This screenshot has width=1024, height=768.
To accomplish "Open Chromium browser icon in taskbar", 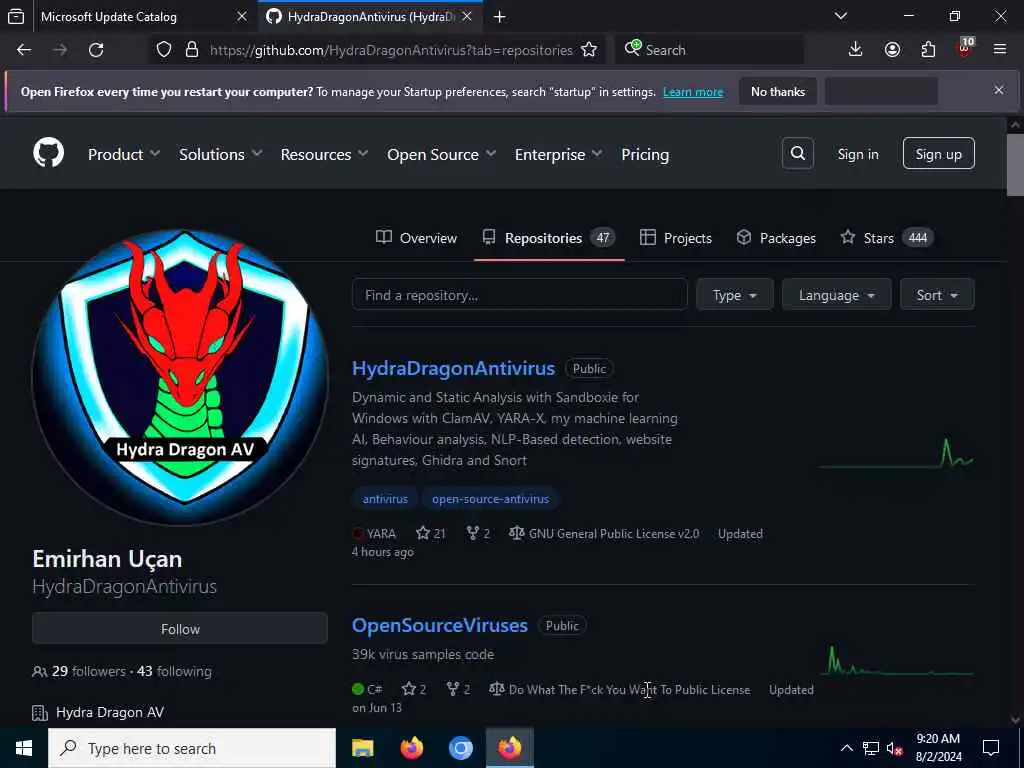I will (x=460, y=748).
